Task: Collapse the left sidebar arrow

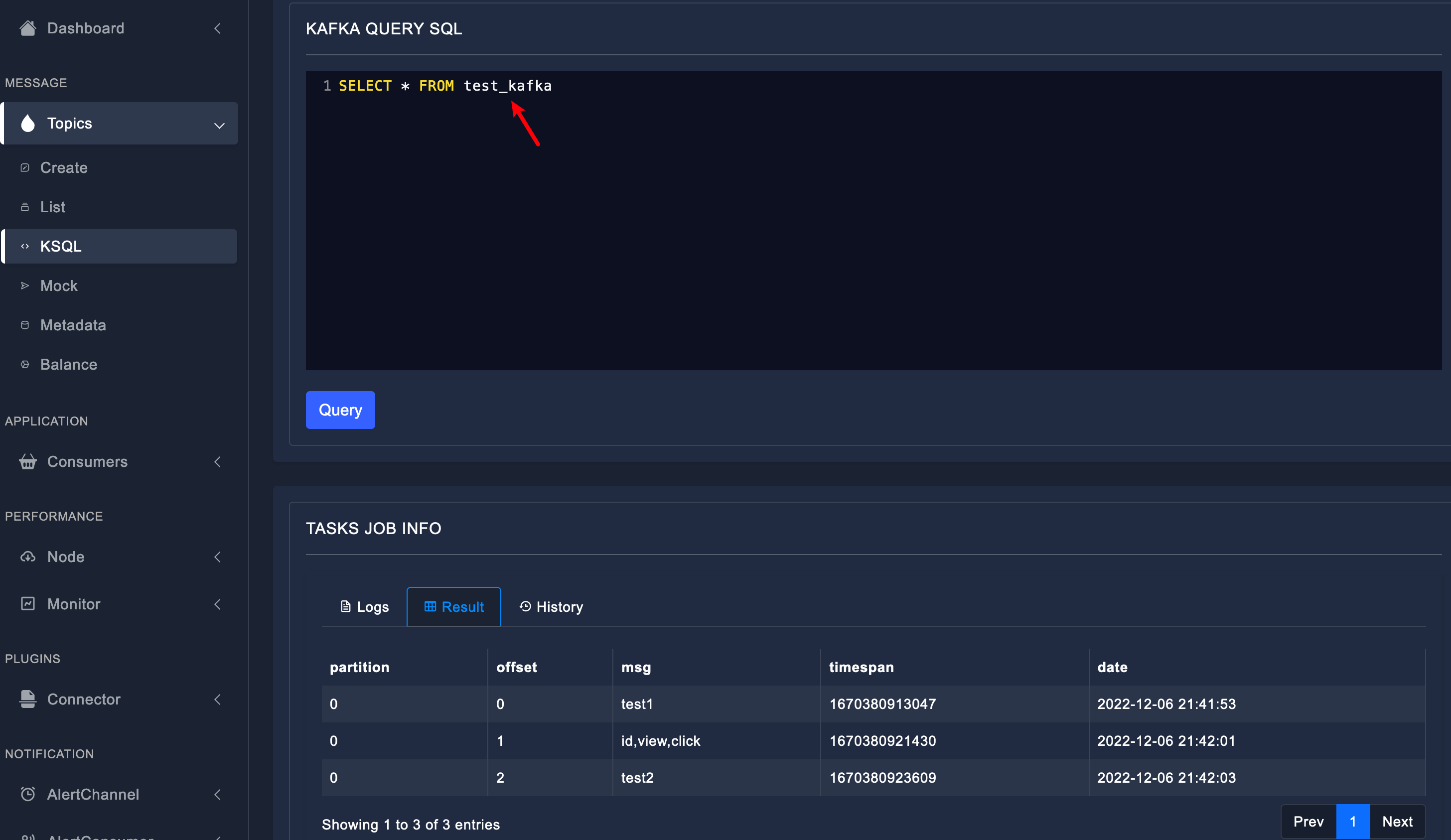Action: tap(219, 28)
